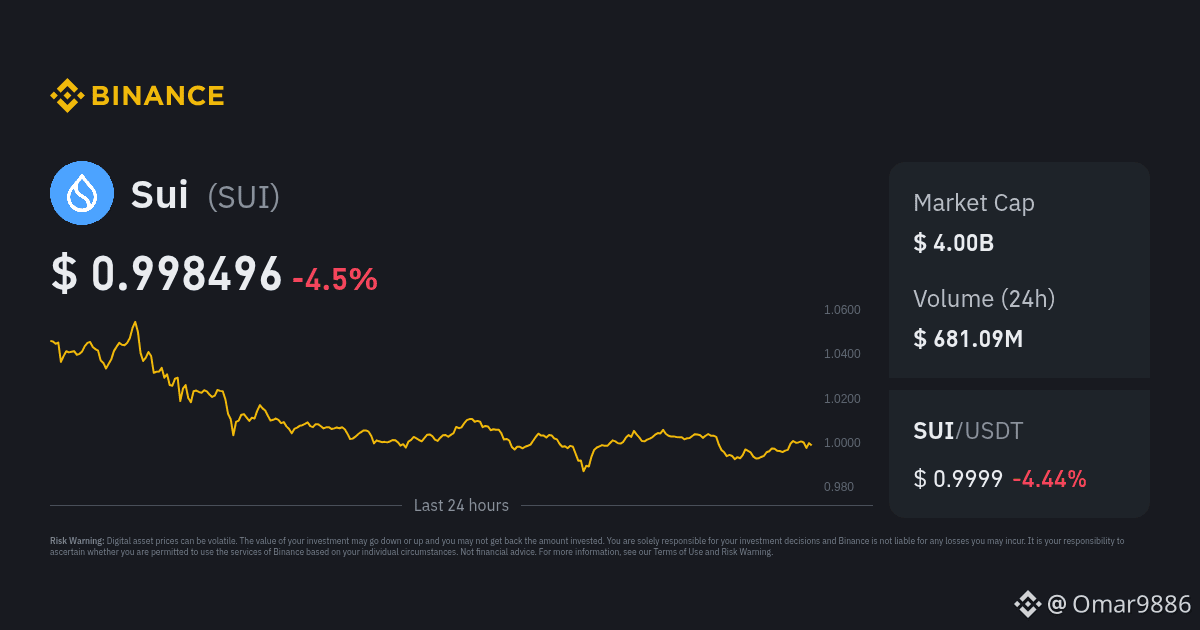Click the SUI/USDT trading pair
Screen dimensions: 1200x630
(x=968, y=432)
